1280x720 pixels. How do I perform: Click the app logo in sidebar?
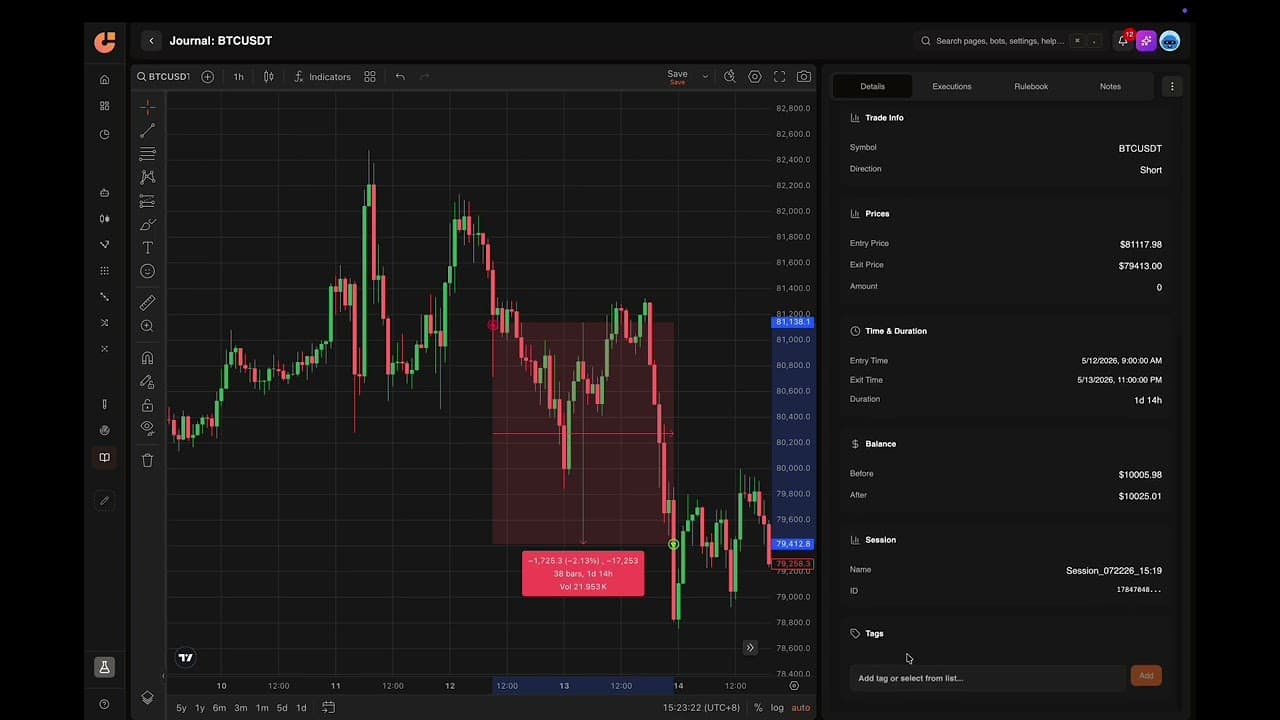[x=105, y=41]
